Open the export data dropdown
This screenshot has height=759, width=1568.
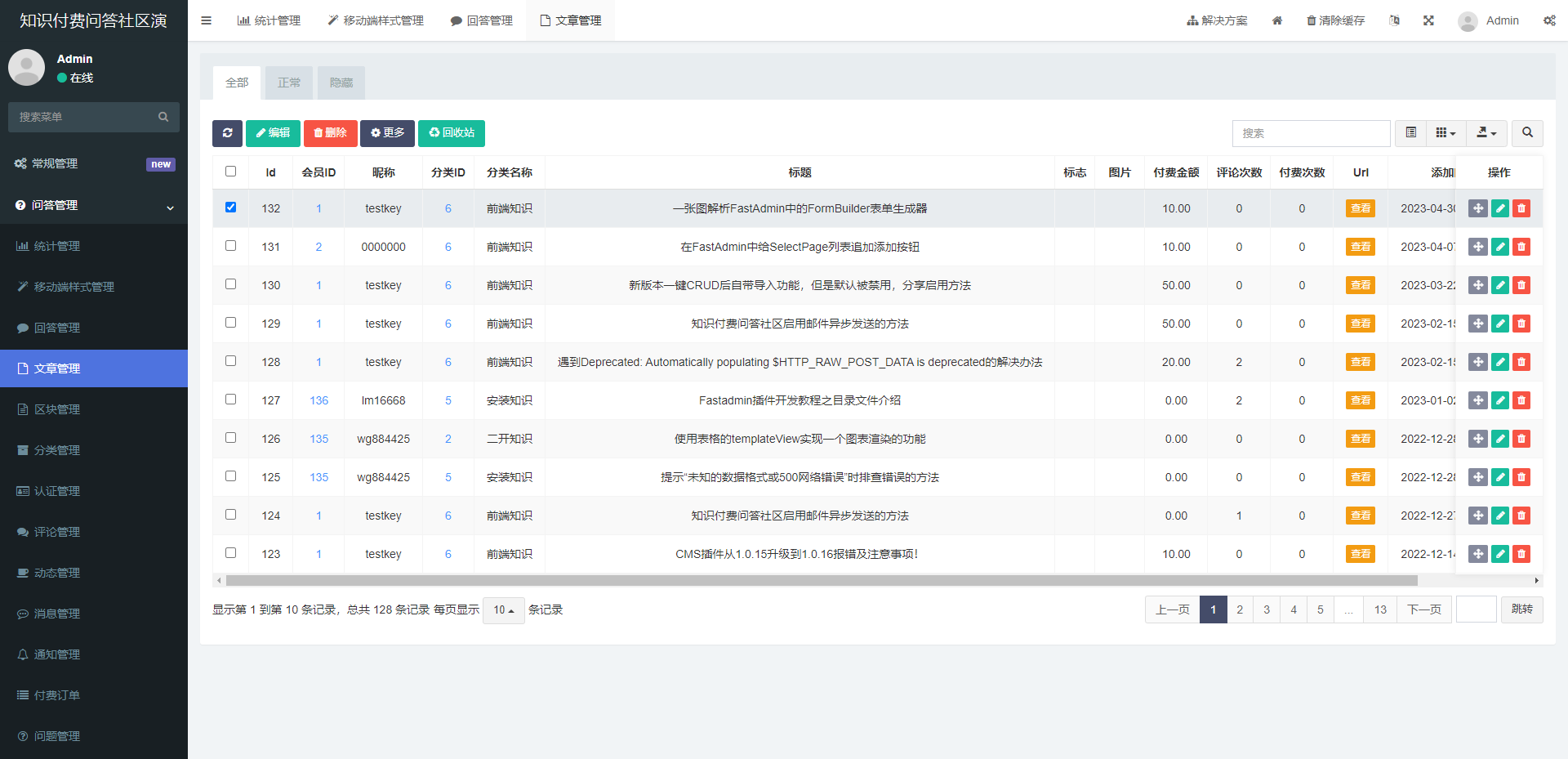[1486, 133]
